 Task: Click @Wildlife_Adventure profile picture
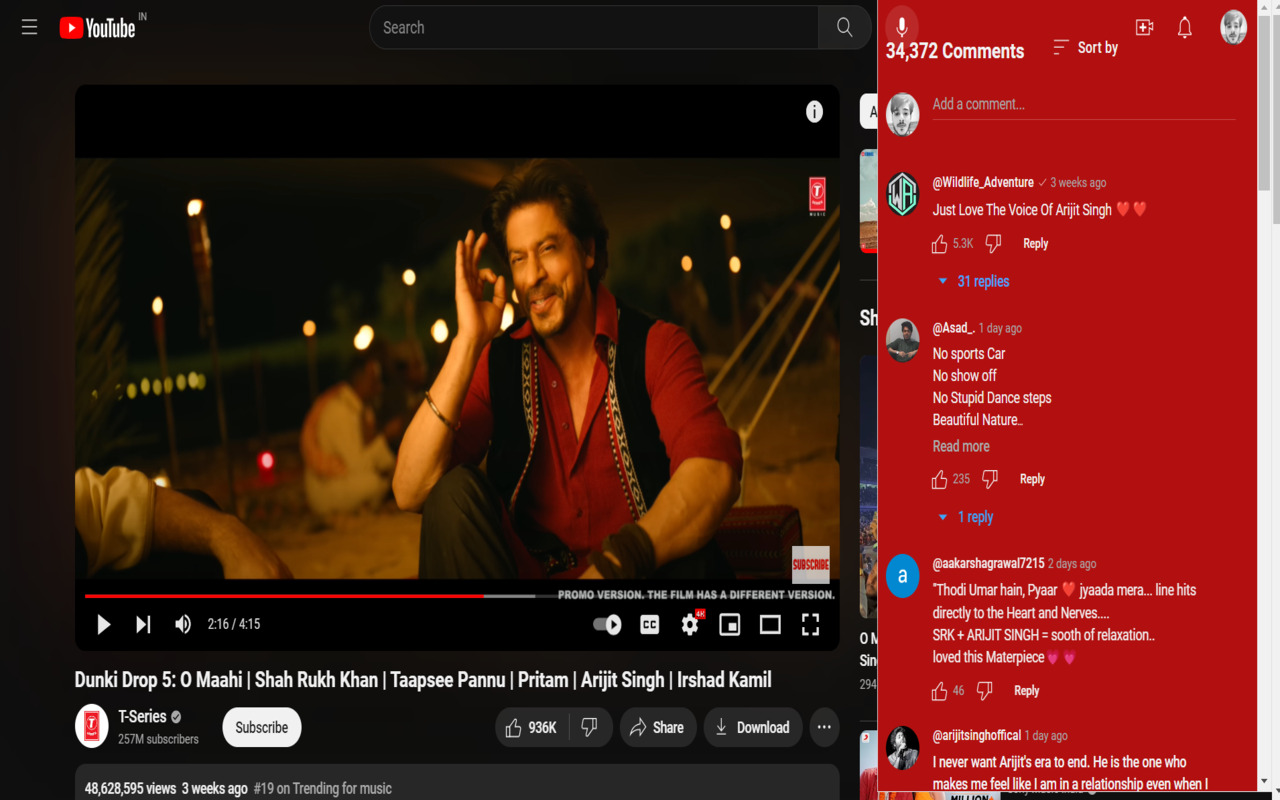pos(902,193)
